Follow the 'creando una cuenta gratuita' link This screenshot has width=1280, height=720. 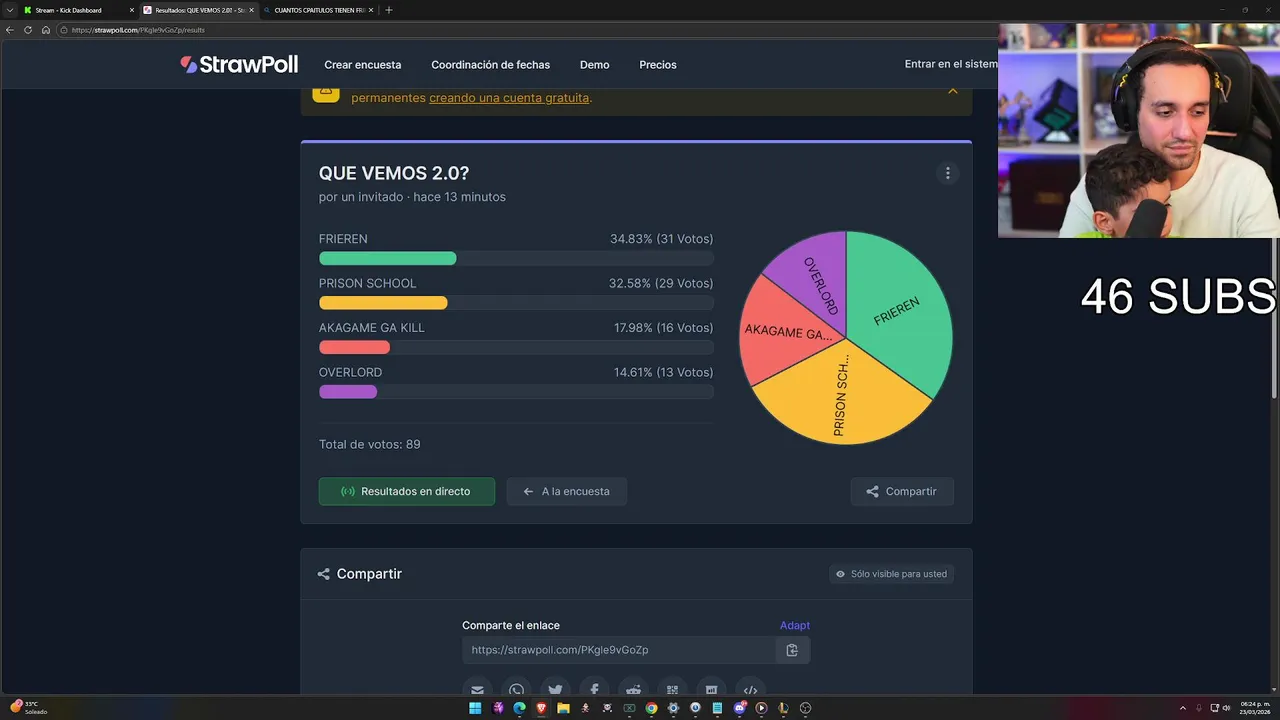point(509,98)
